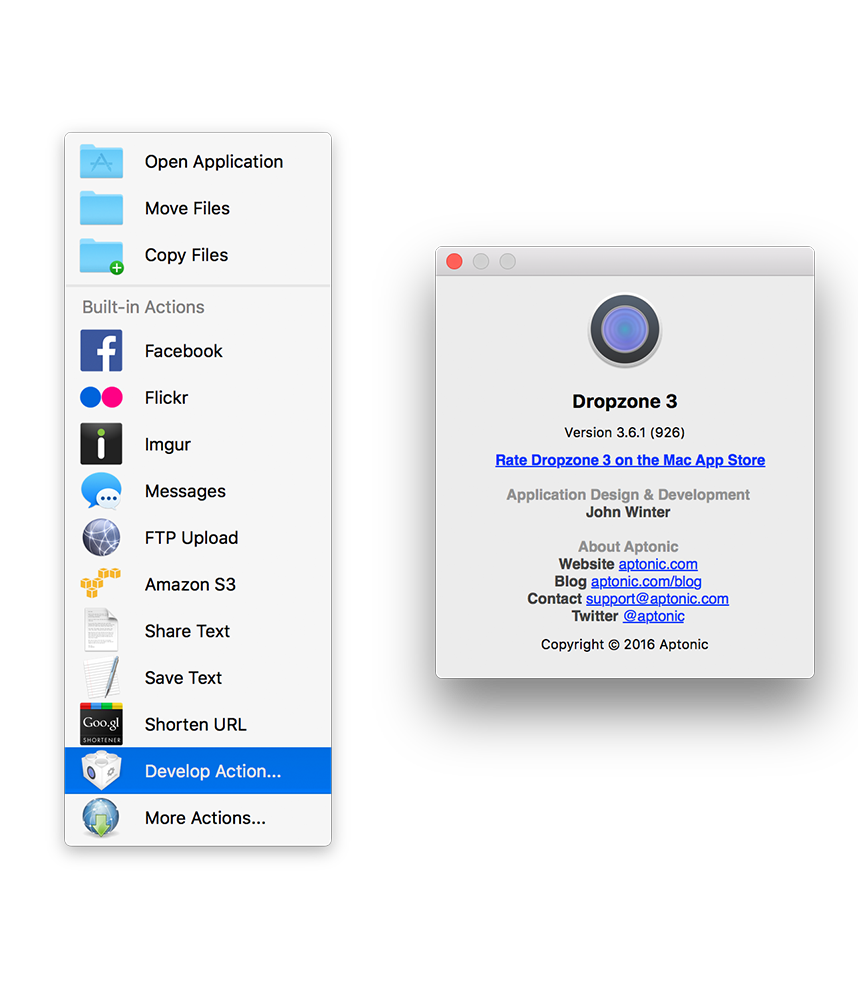Click the John Winter name text
Screen dimensions: 858x988
pyautogui.click(x=627, y=512)
